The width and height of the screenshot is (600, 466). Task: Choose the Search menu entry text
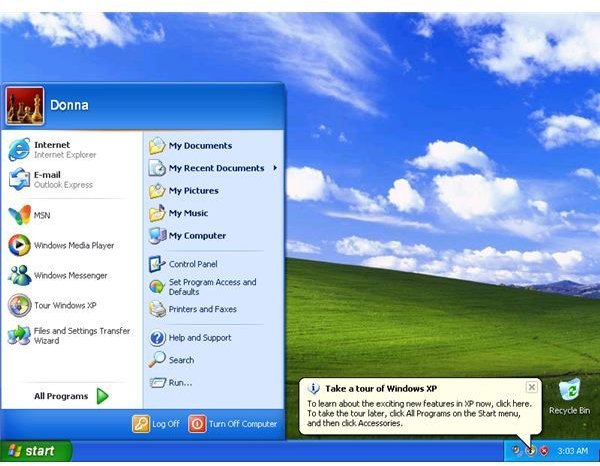(x=181, y=360)
